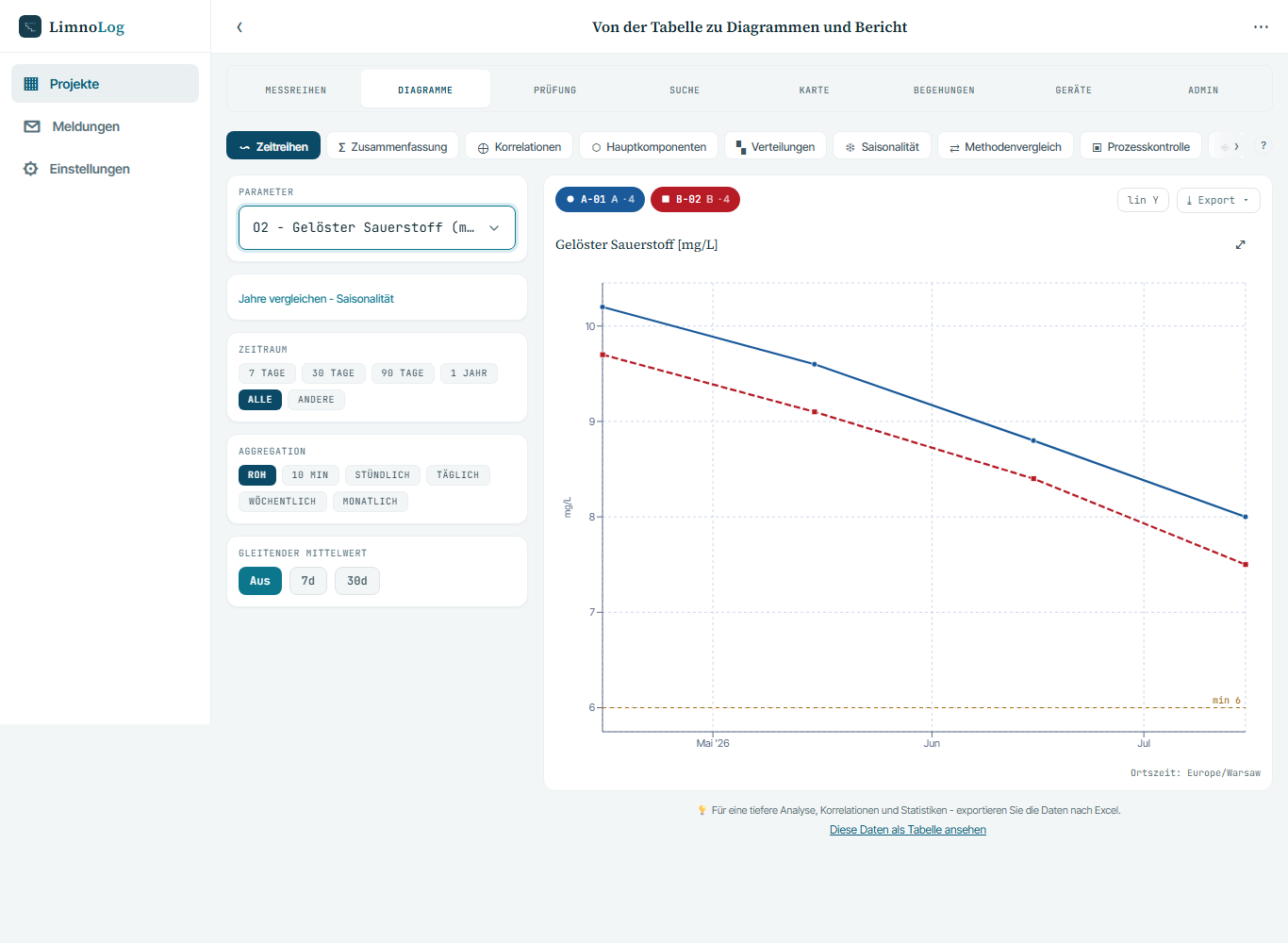
Task: Show more chart types with right arrow
Action: pos(1236,146)
